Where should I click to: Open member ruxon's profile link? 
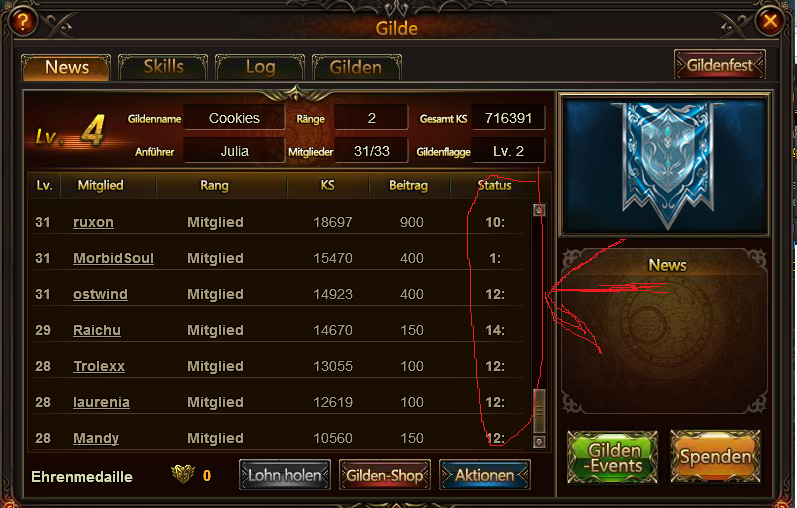click(94, 222)
